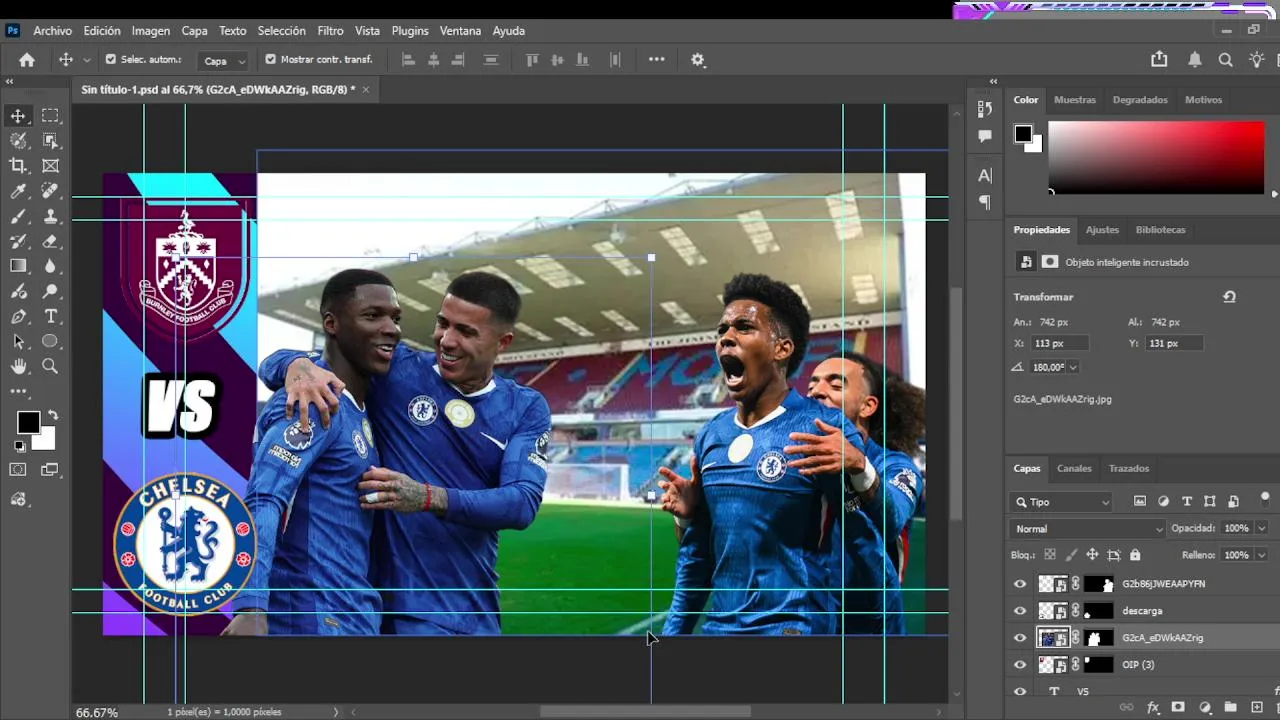Screen dimensions: 1280x720
Task: Select the Clone Stamp tool
Action: click(x=50, y=216)
